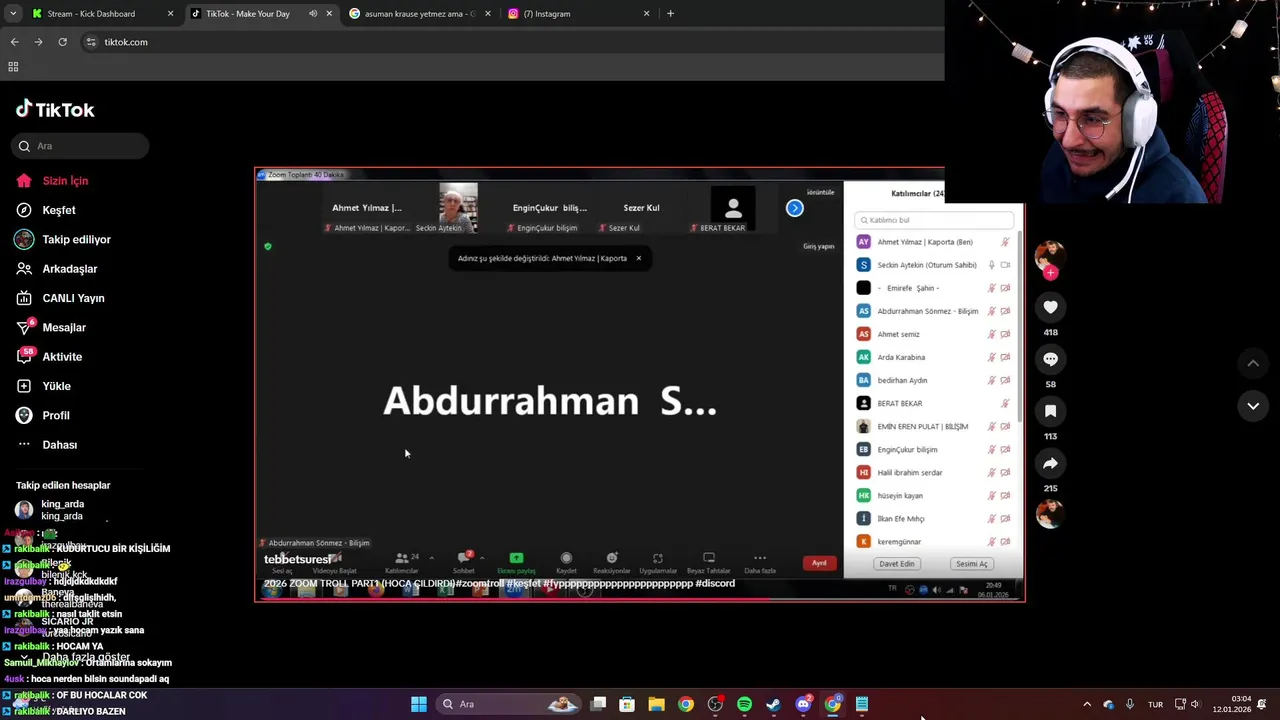Select Sizin İçin in TikTok sidebar
The height and width of the screenshot is (720, 1280).
(65, 181)
